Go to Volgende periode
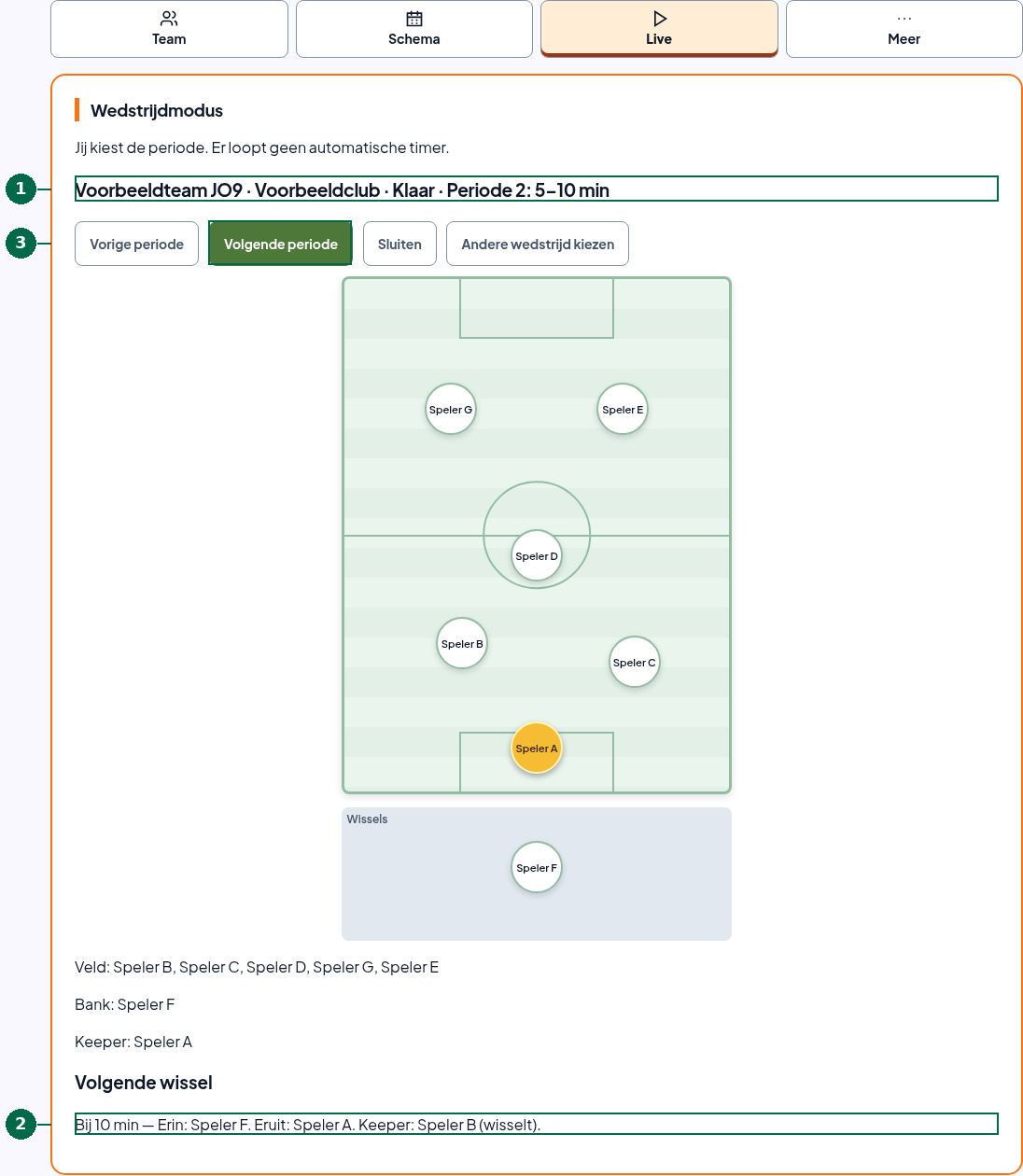 tap(280, 244)
